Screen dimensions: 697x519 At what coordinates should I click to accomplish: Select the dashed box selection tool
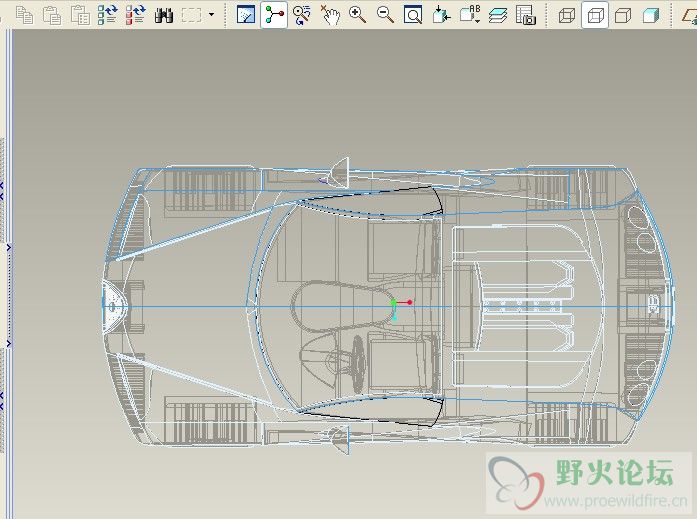coord(192,16)
